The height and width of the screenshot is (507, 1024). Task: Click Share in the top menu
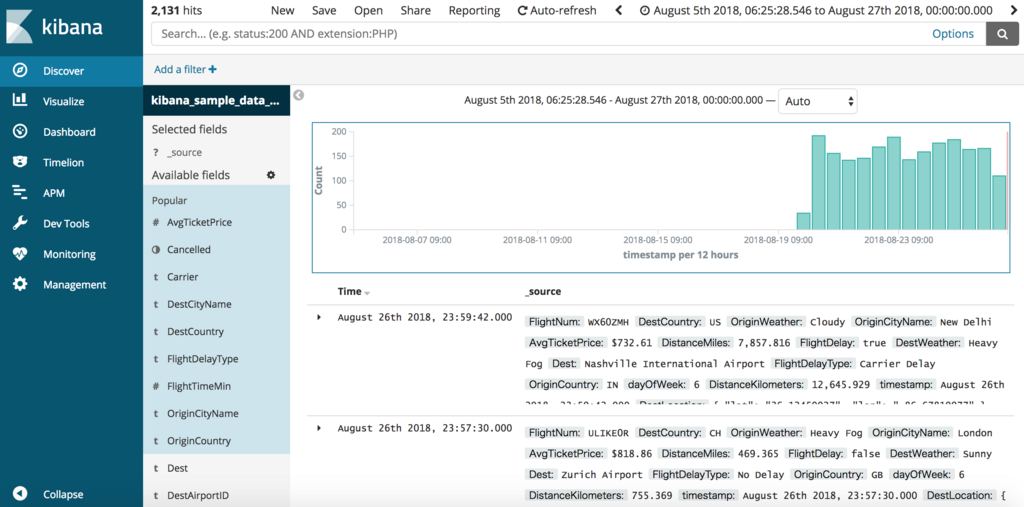pos(415,10)
